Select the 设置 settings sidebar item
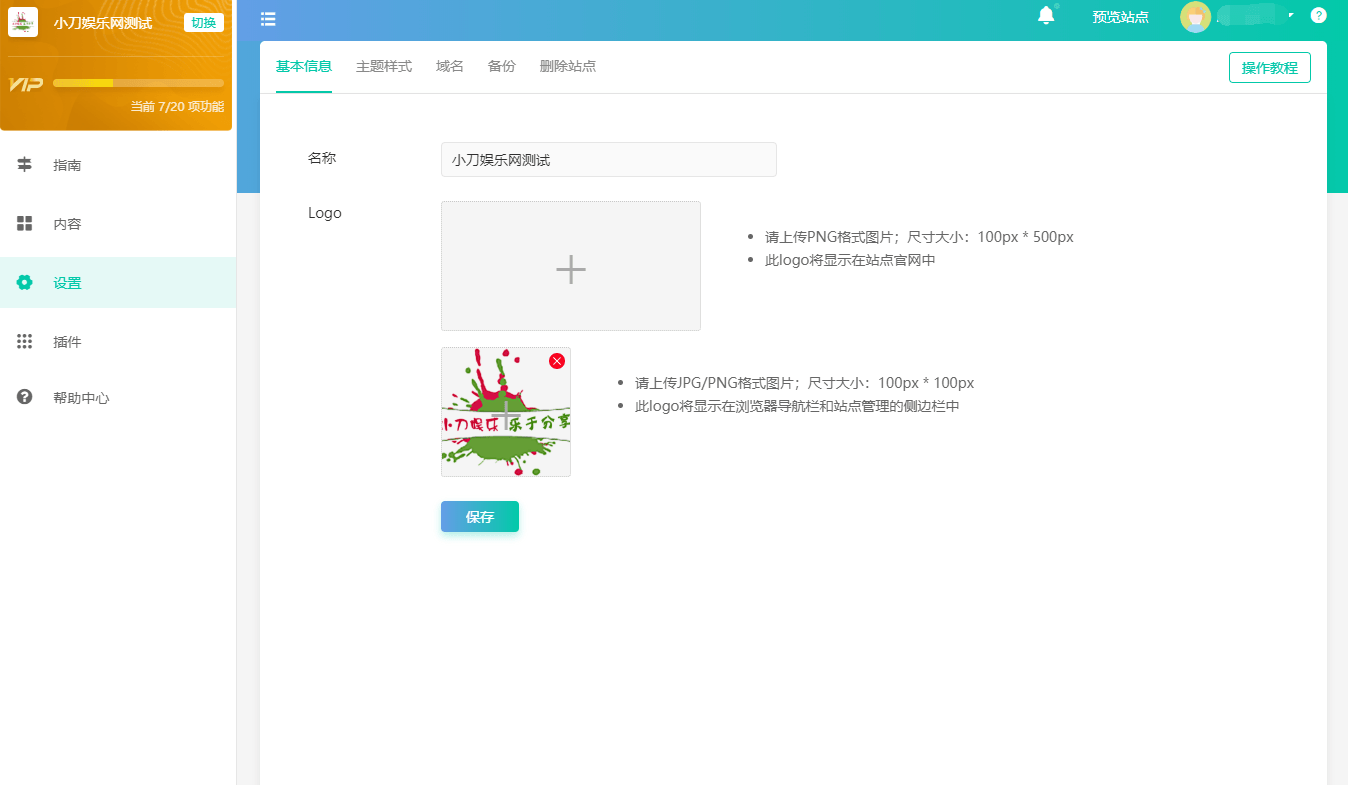The width and height of the screenshot is (1348, 785). coord(68,283)
